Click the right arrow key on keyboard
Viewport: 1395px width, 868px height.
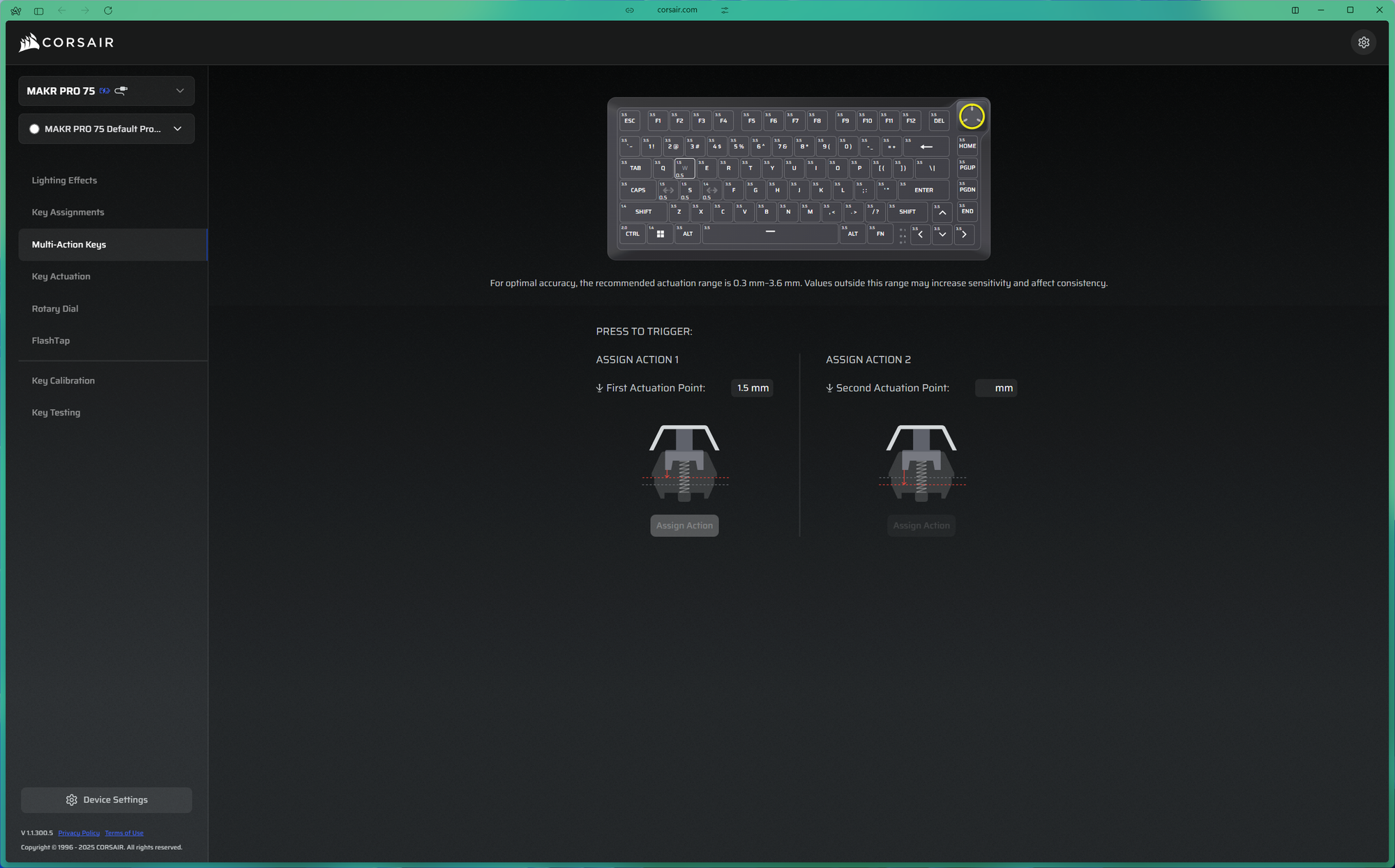[964, 234]
